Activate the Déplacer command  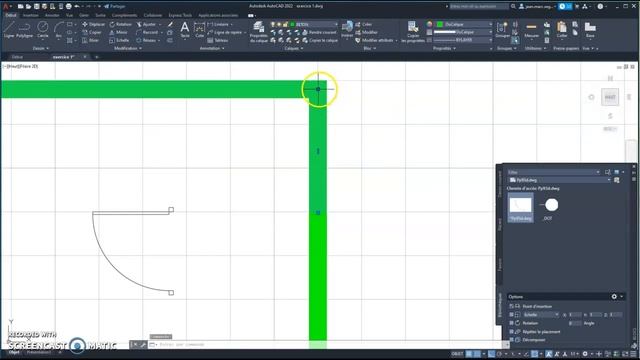click(93, 24)
